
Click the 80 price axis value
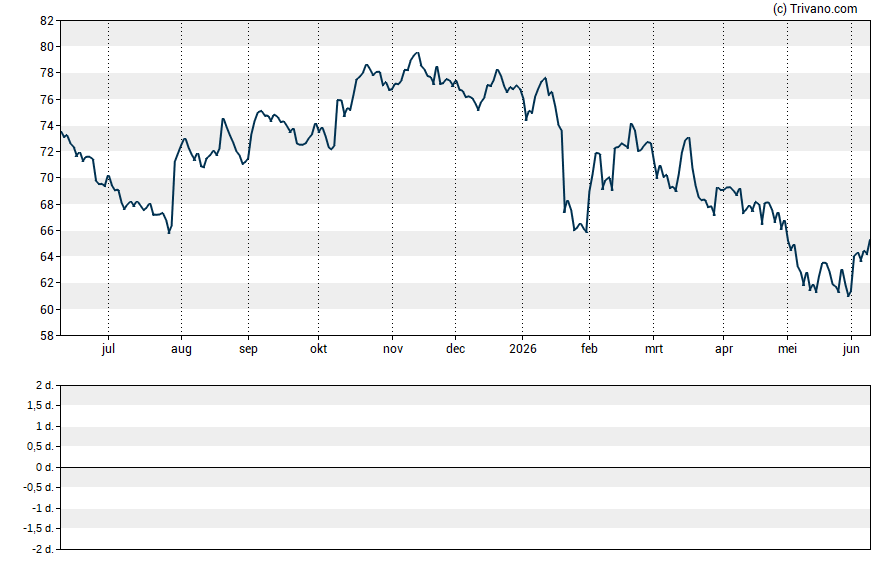click(x=47, y=47)
